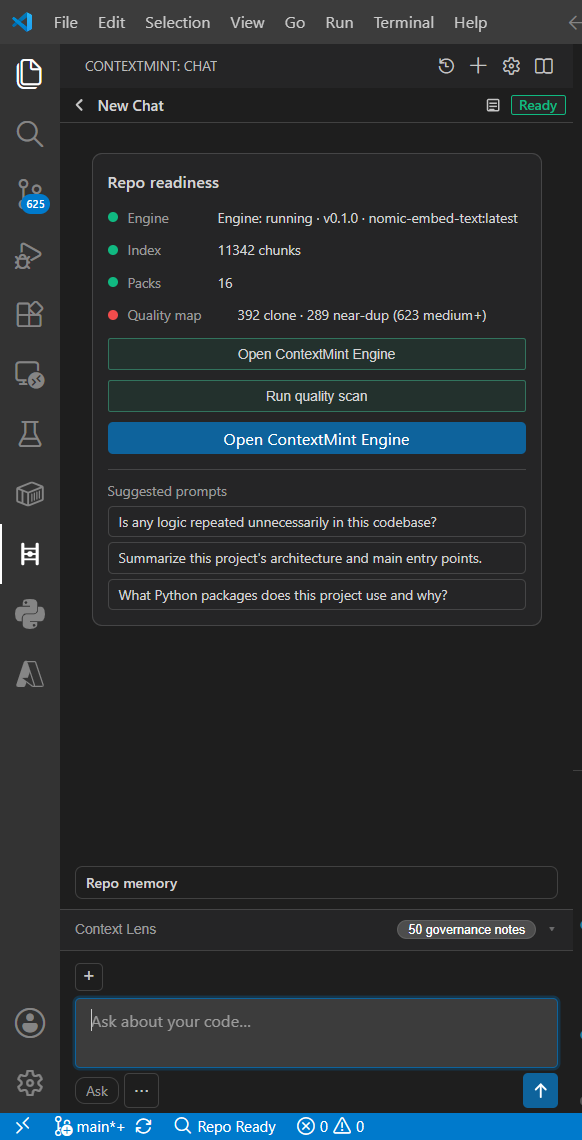
Task: Expand Context Lens dropdown arrow
Action: coord(551,929)
